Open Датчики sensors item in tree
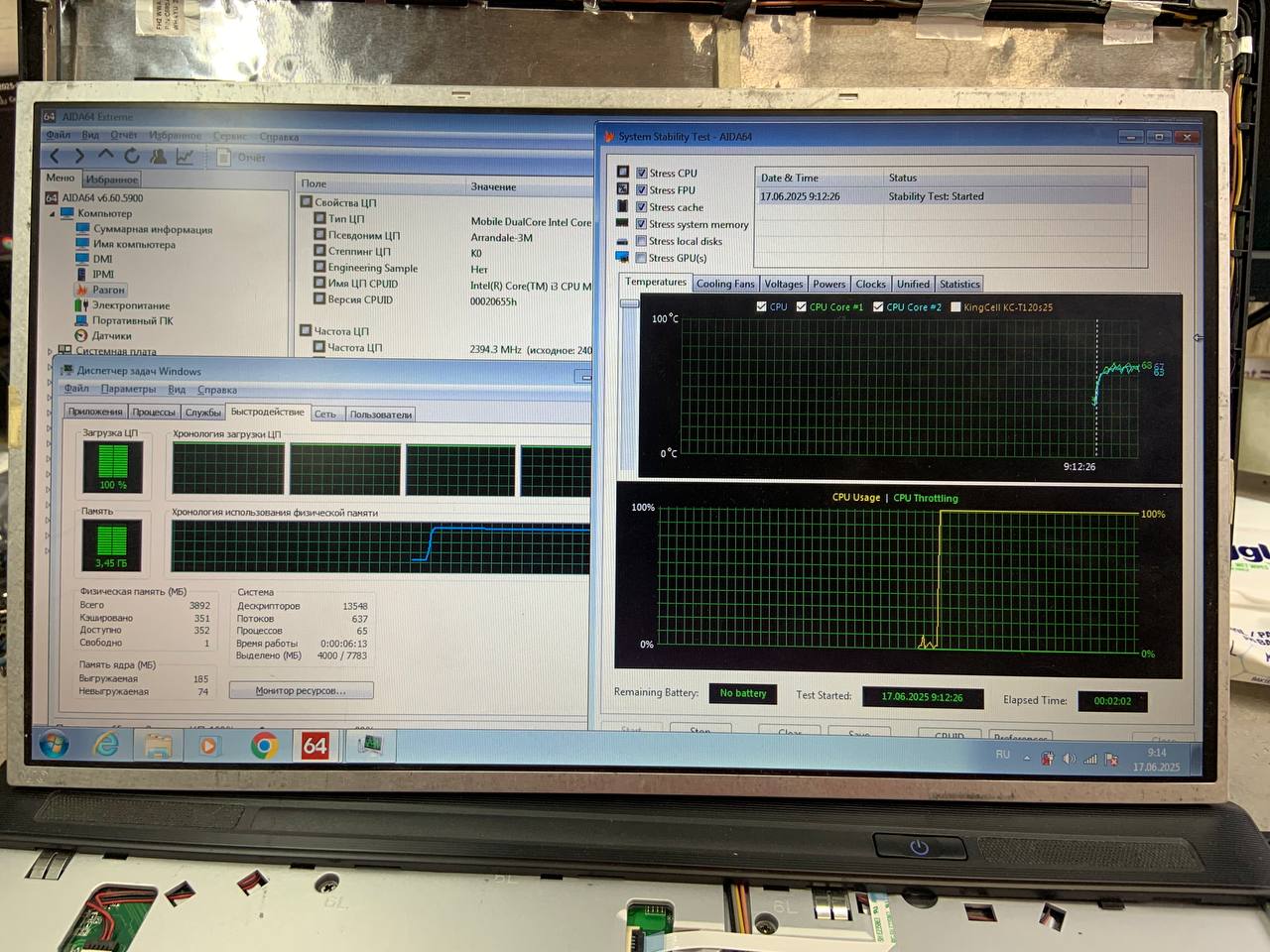The width and height of the screenshot is (1270, 952). 111,336
